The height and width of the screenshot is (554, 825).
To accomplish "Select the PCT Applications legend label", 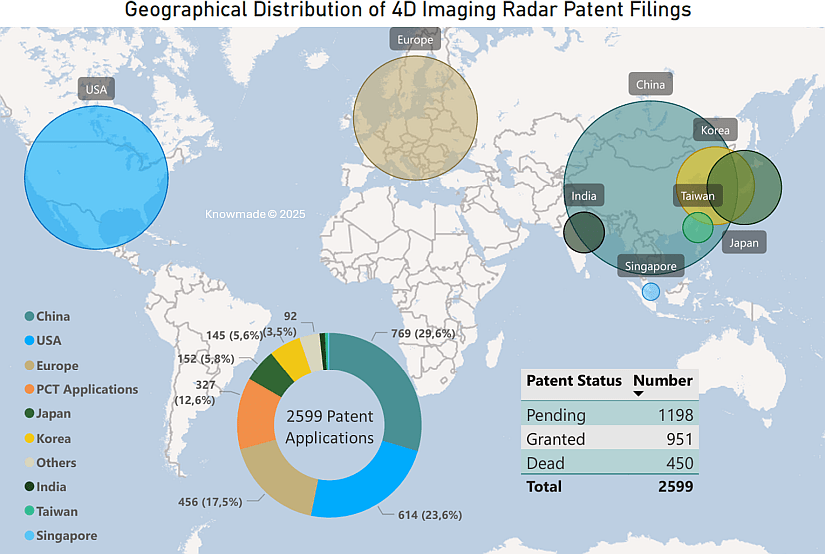I will tap(87, 389).
